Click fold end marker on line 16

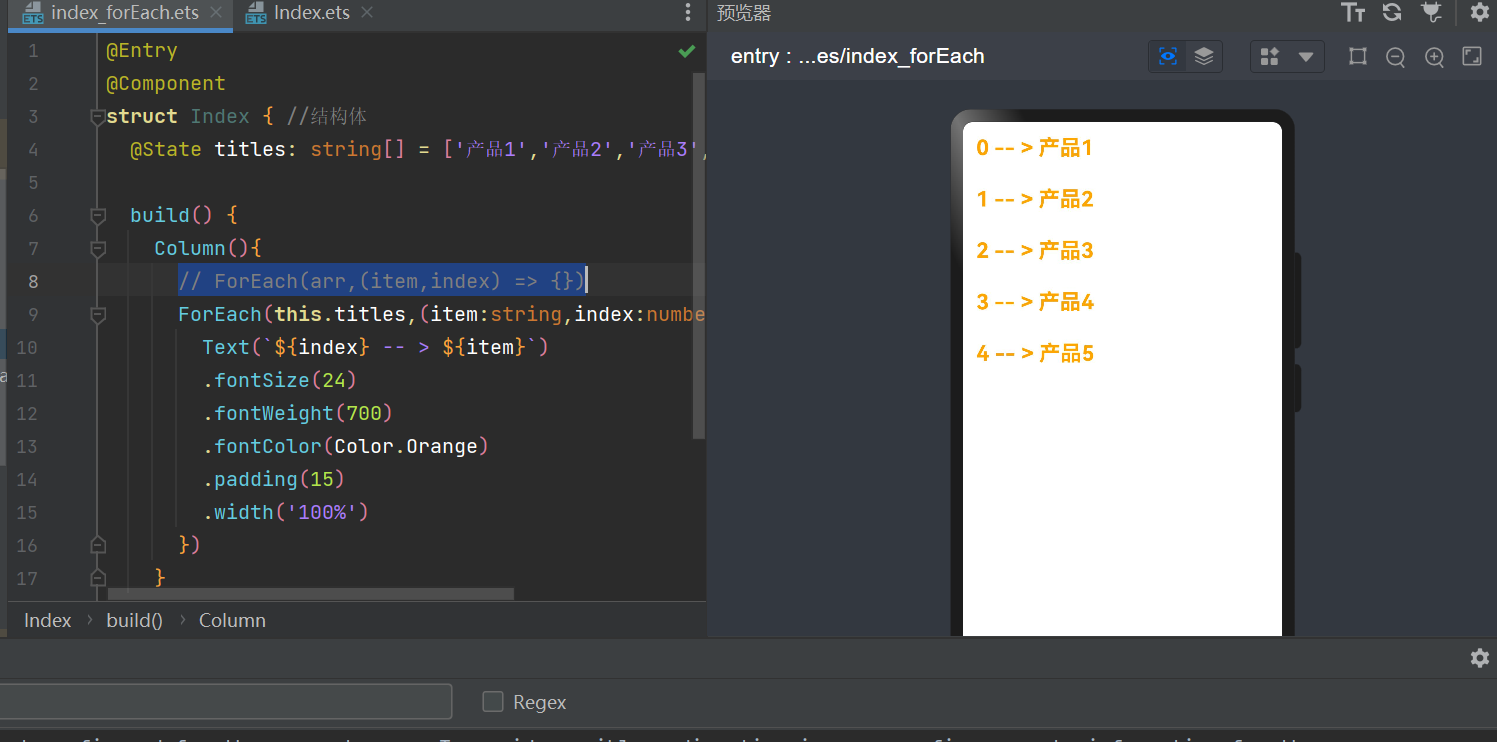tap(98, 545)
